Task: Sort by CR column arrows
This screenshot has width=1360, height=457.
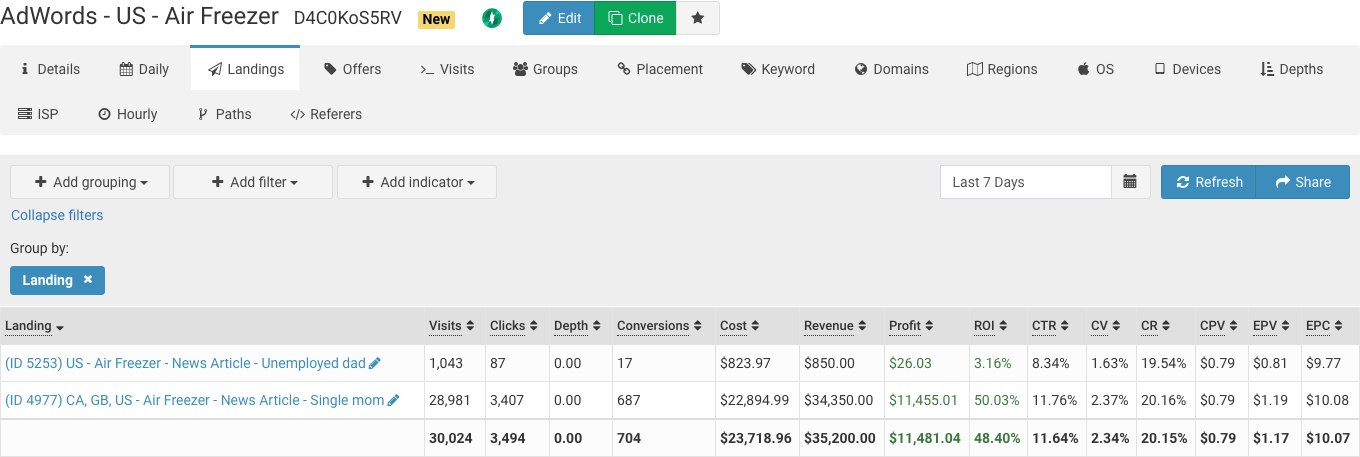Action: click(1166, 326)
